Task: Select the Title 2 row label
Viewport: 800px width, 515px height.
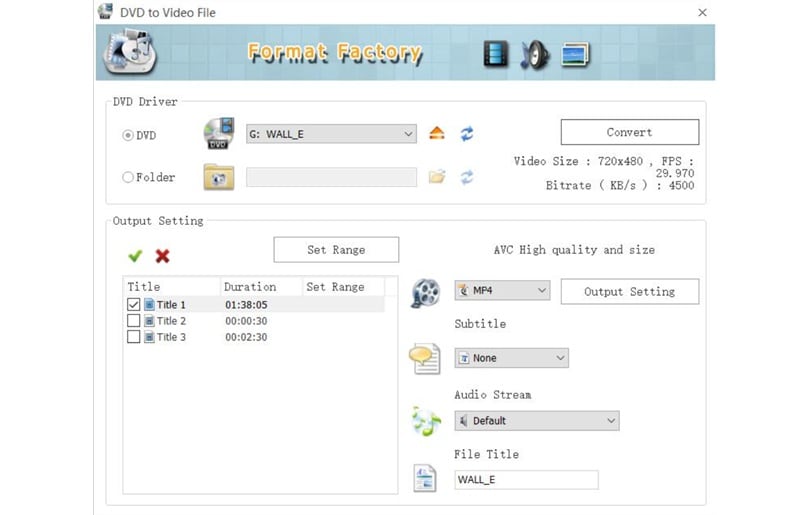Action: click(171, 321)
